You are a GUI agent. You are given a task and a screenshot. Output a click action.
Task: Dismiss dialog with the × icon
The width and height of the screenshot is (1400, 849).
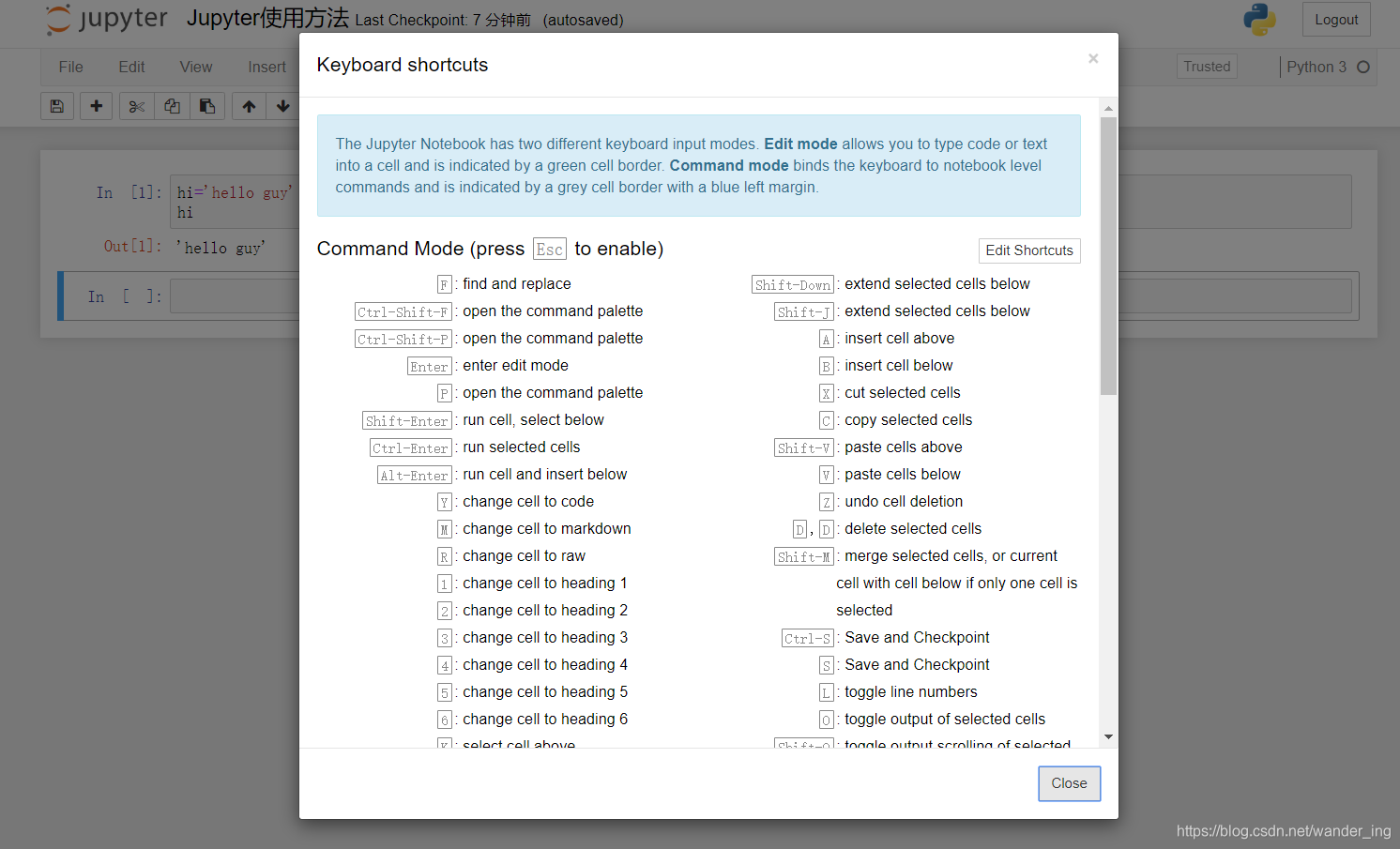[1093, 58]
